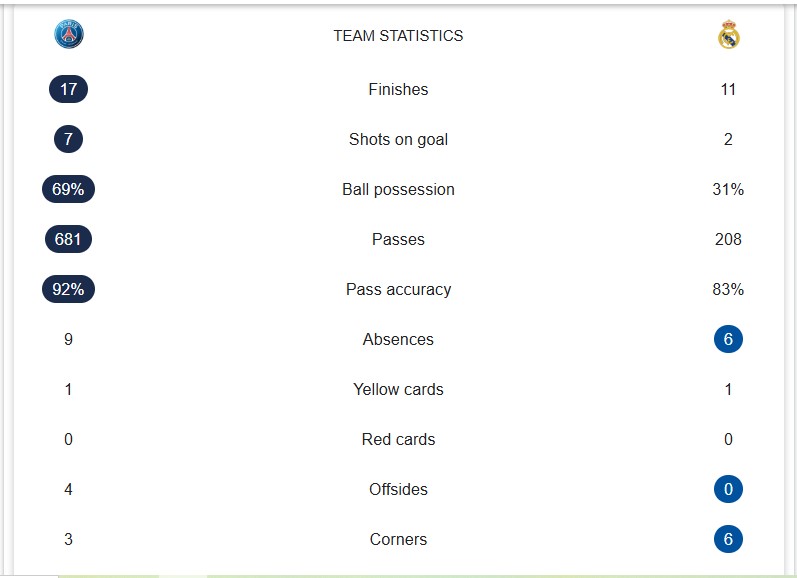Click PSG's 92% pass accuracy badge
The image size is (797, 578).
[x=69, y=289]
